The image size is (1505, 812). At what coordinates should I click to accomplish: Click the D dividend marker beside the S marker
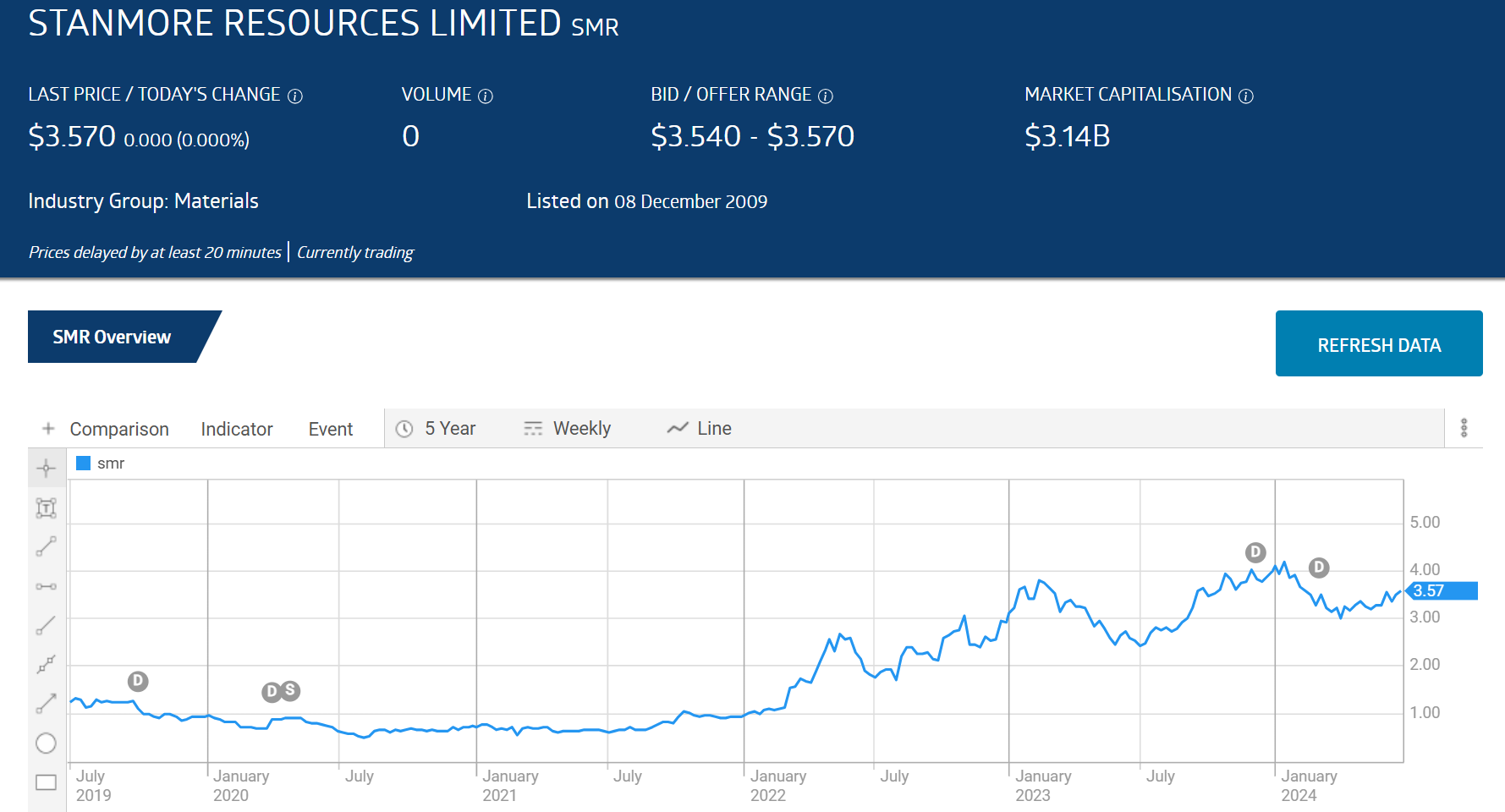tap(271, 692)
